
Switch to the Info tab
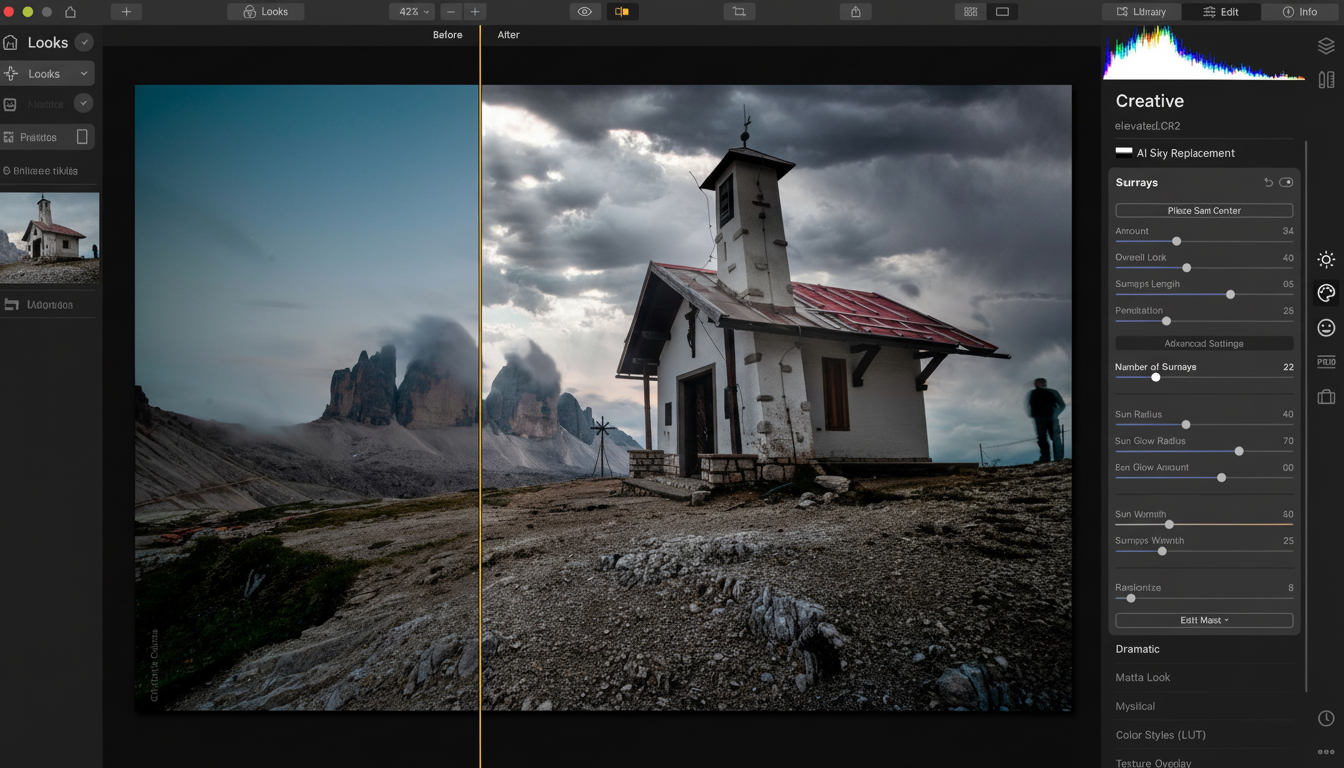pyautogui.click(x=1301, y=11)
